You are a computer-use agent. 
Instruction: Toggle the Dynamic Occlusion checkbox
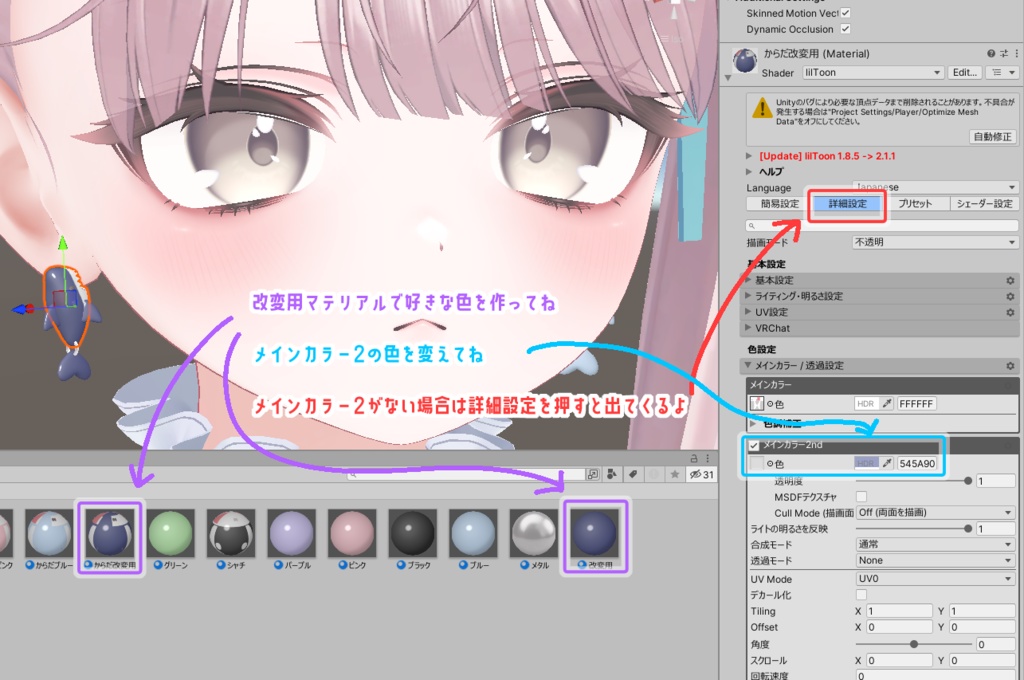tap(846, 29)
